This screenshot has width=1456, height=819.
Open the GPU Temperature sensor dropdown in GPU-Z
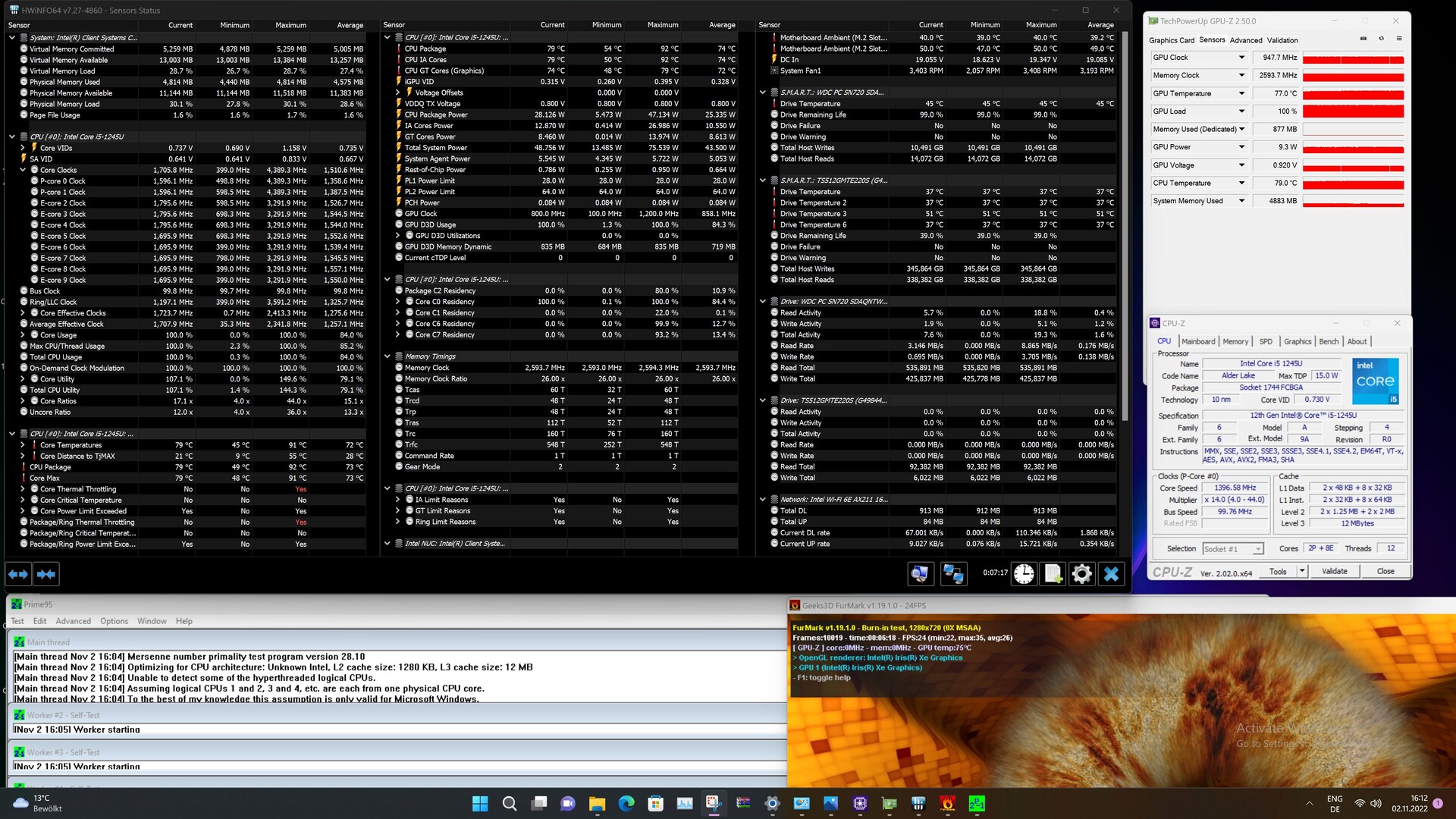tap(1241, 93)
